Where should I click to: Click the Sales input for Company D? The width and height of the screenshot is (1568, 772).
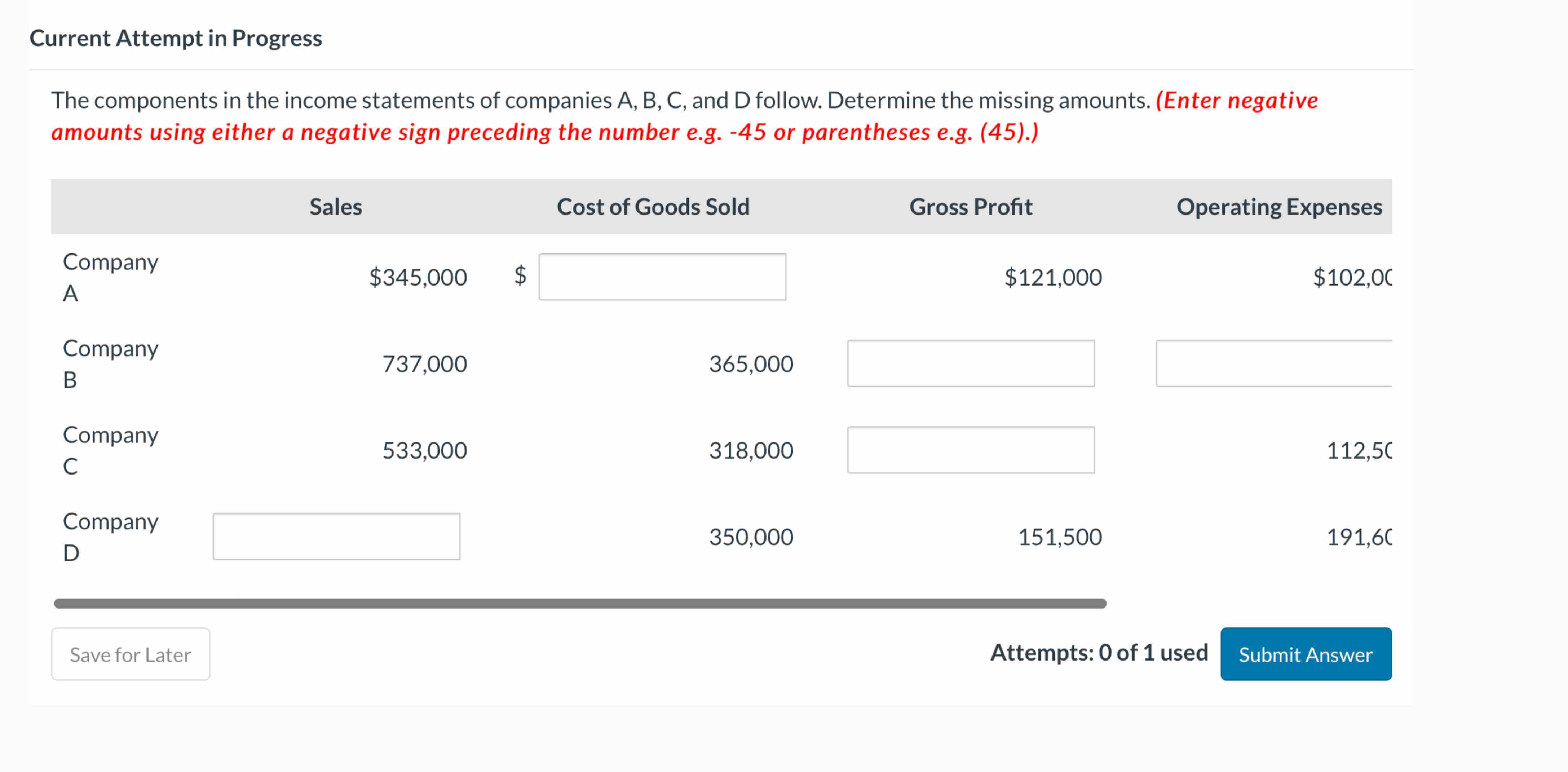pos(336,536)
